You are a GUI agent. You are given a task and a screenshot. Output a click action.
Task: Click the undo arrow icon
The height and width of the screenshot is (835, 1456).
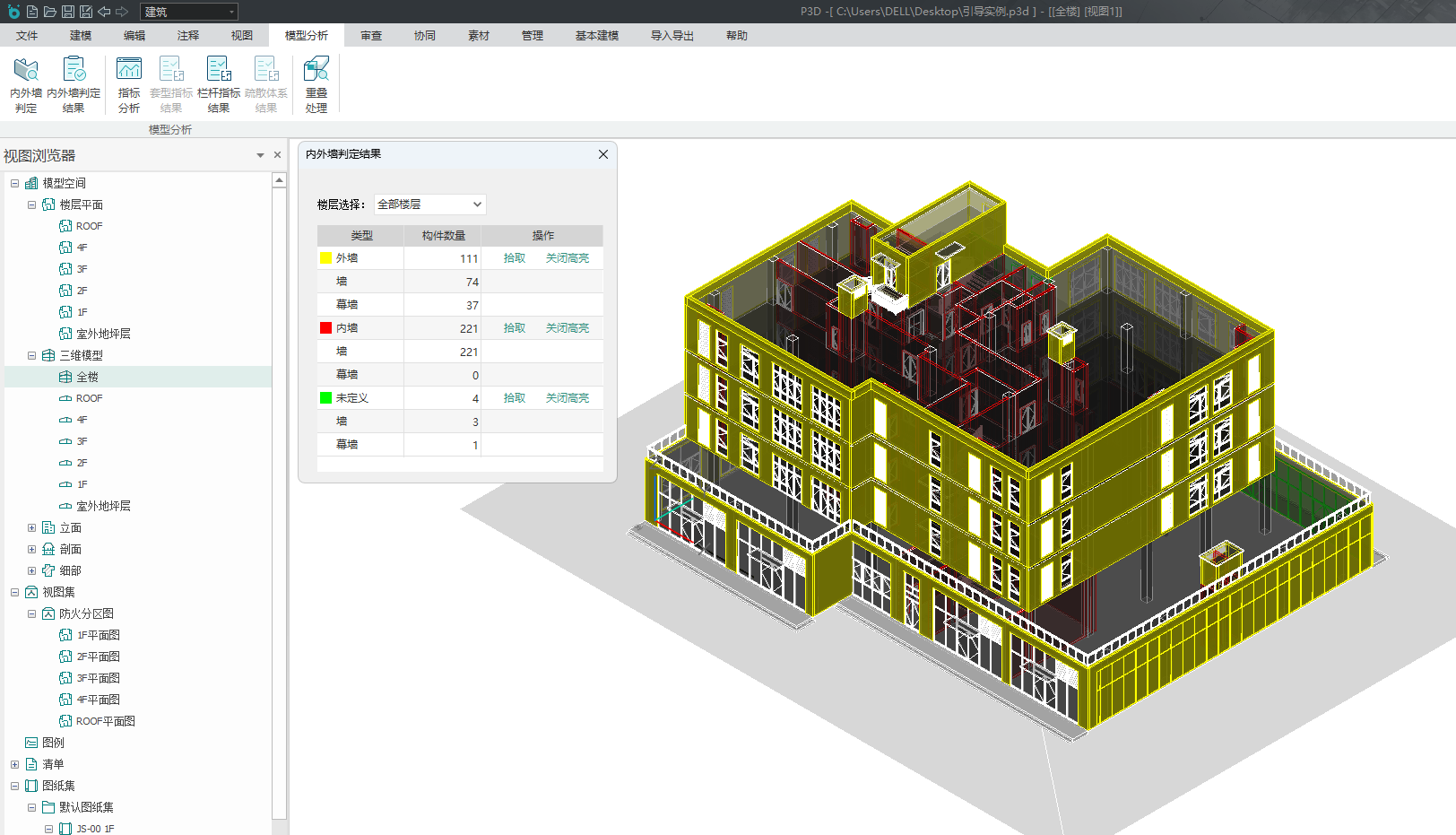pos(104,12)
